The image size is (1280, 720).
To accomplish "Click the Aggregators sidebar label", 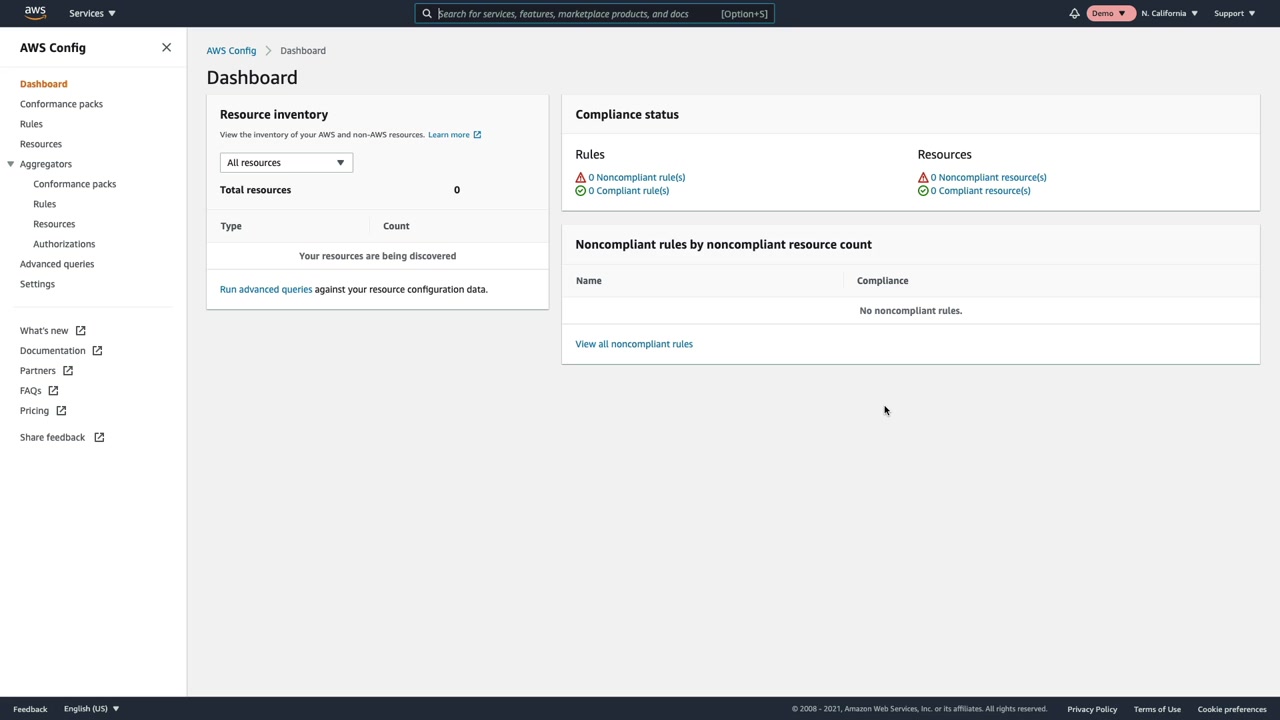I will (46, 164).
